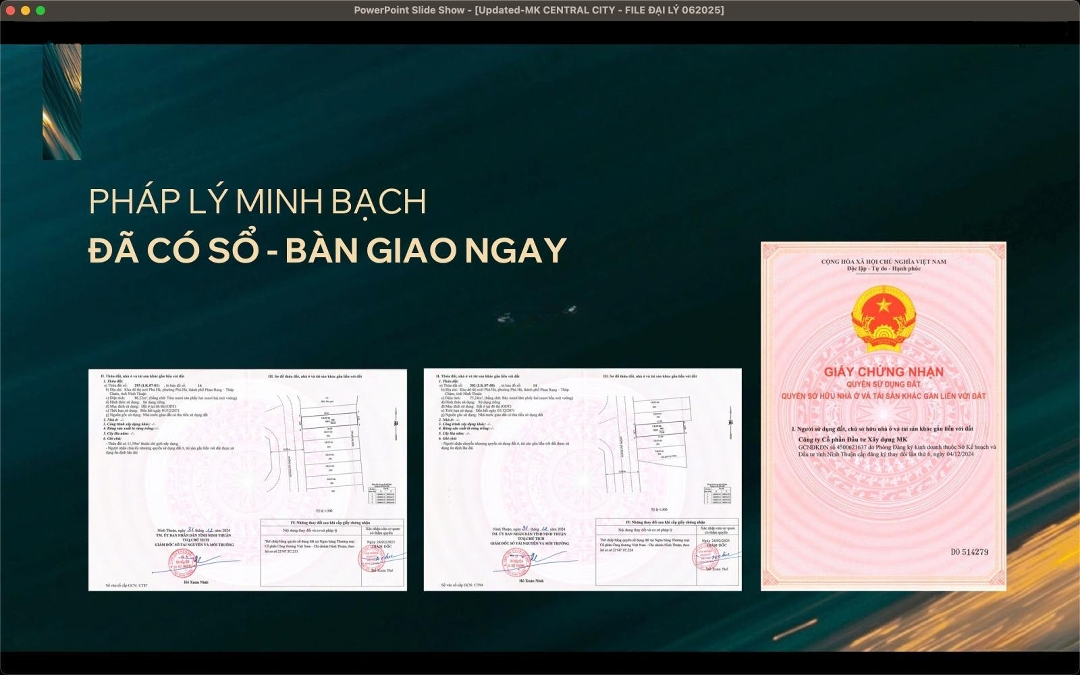Click the red seal on the middle document
Screen dimensions: 1080x675
coord(516,561)
